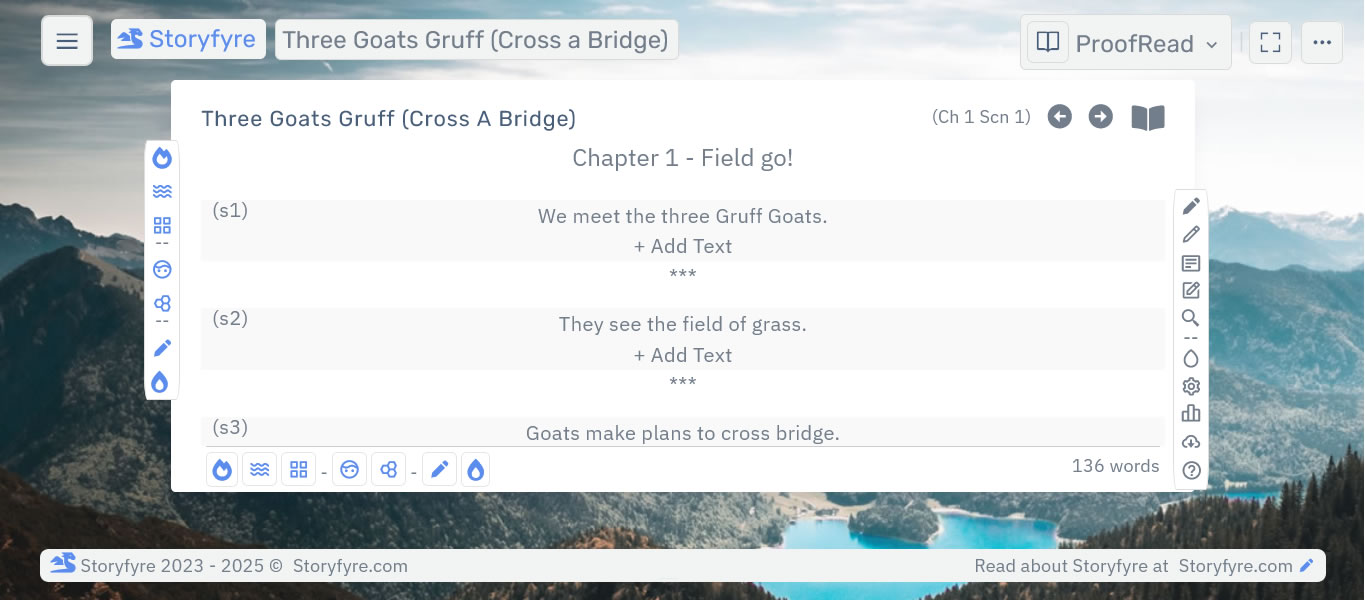Click the solid pencil in right toolbar
This screenshot has width=1365, height=600.
click(x=1191, y=206)
